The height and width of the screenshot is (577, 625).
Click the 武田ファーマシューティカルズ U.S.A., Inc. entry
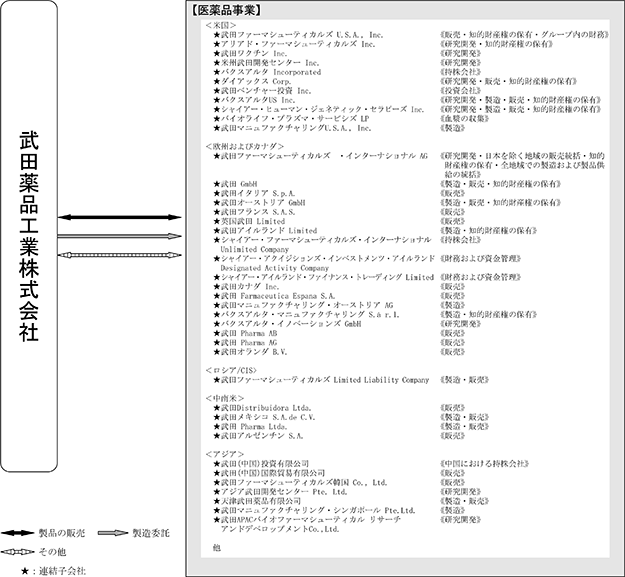(301, 34)
